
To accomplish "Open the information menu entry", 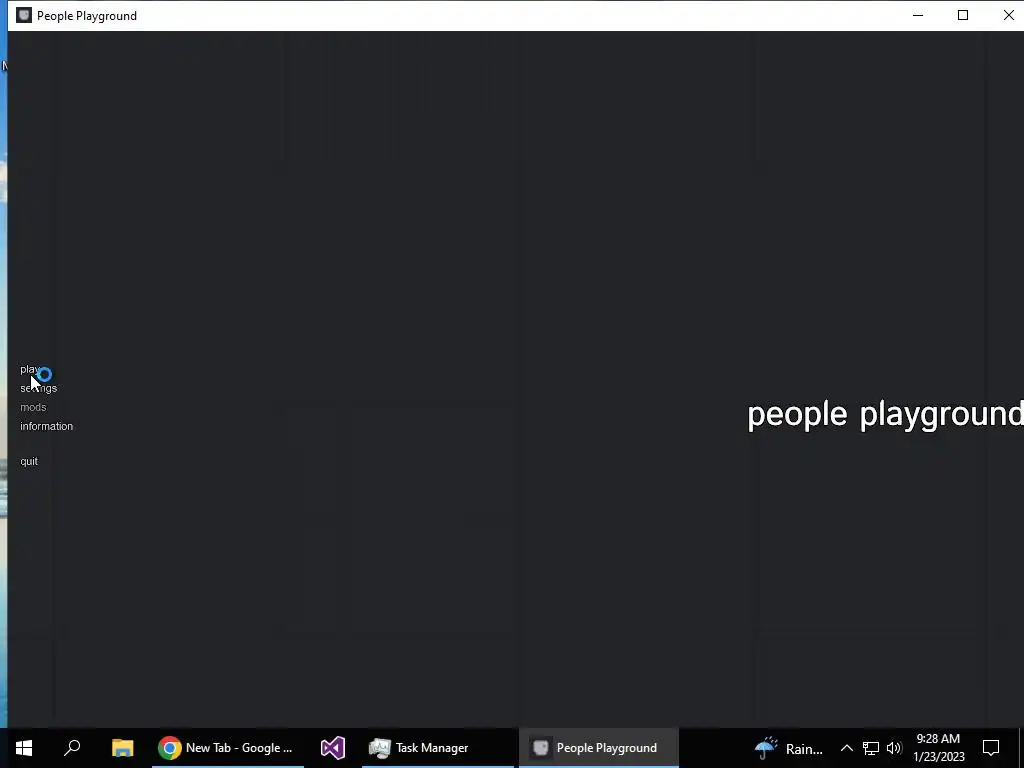I will (x=46, y=426).
